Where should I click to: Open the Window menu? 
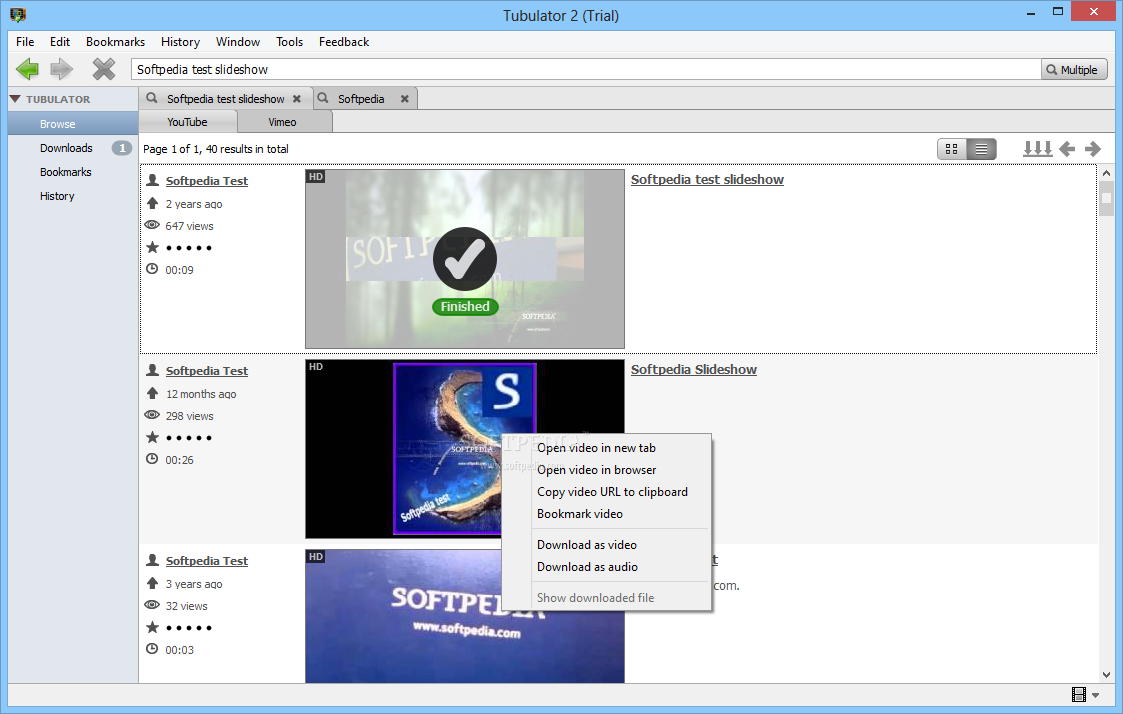tap(238, 42)
